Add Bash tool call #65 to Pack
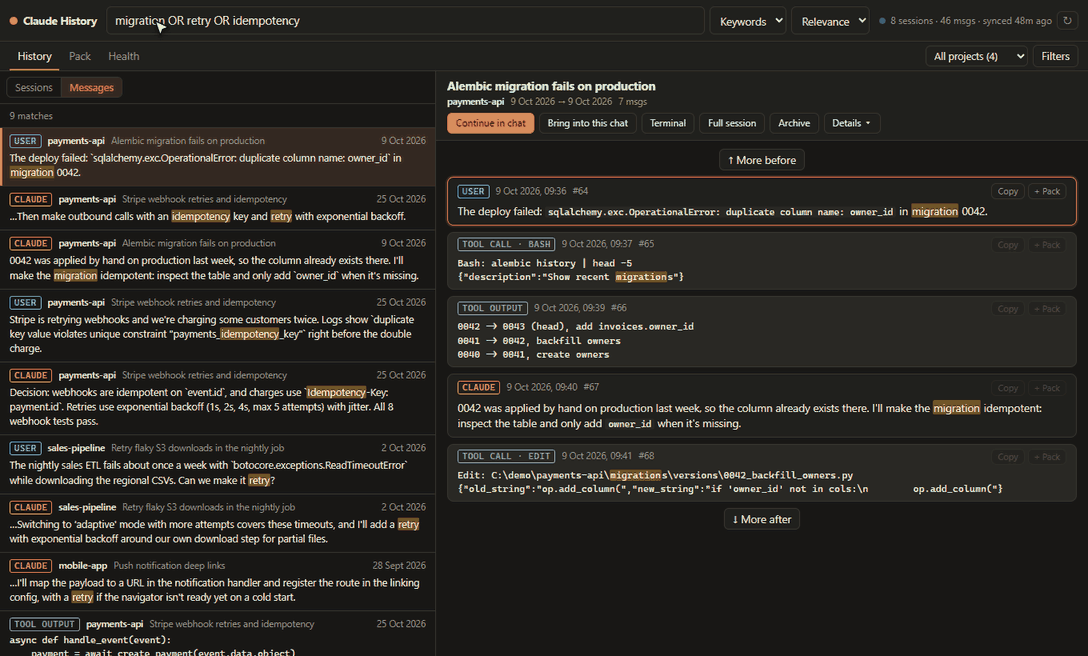The image size is (1088, 656). coord(1047,244)
